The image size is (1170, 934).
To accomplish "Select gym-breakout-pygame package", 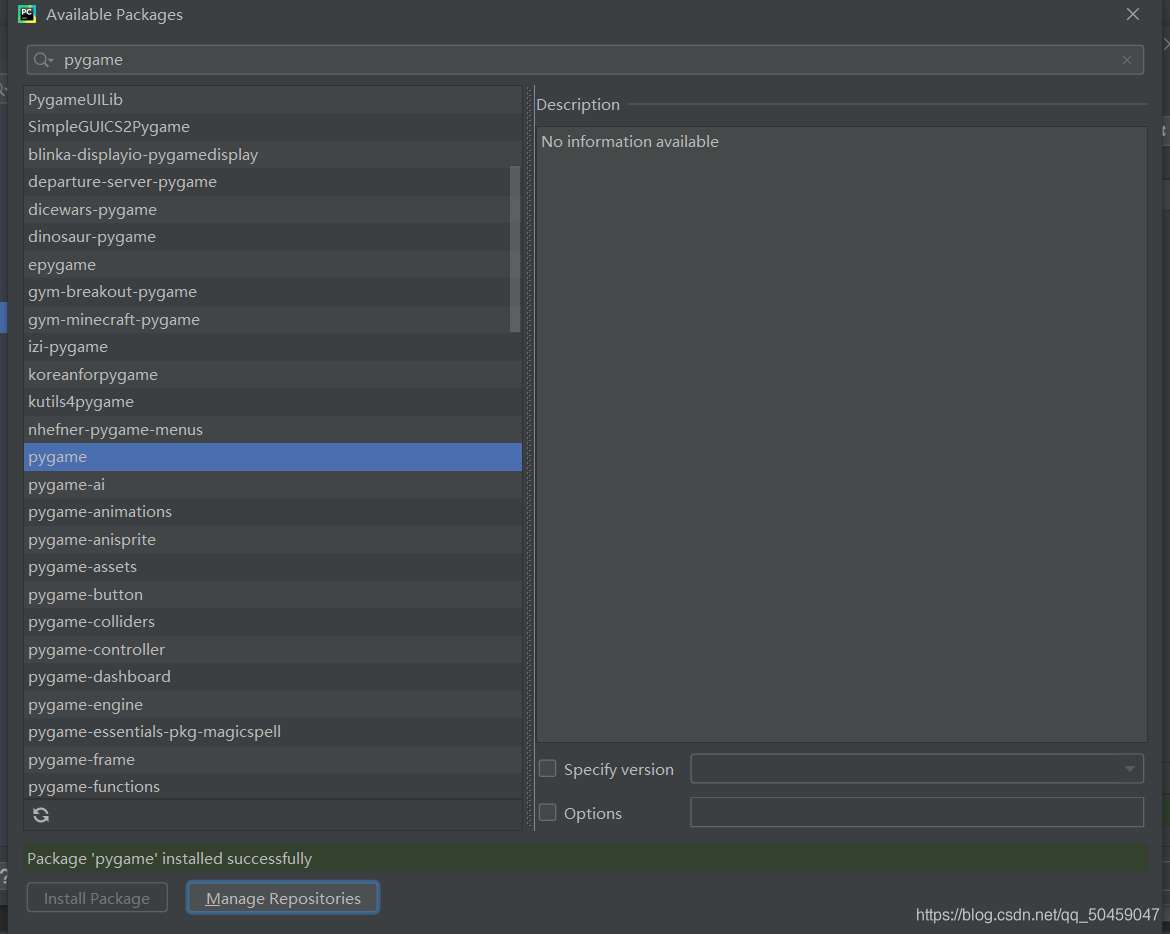I will (x=273, y=292).
